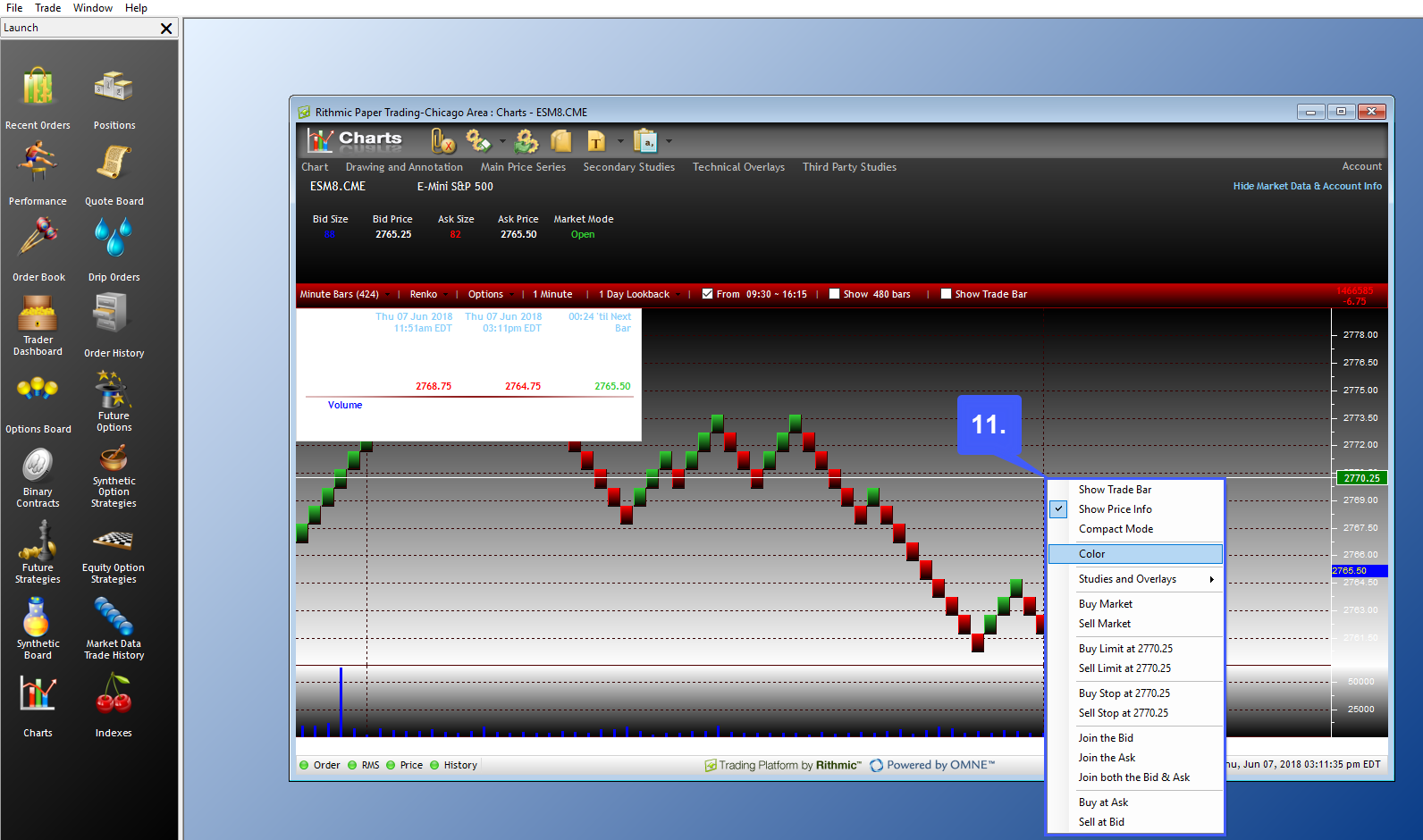This screenshot has height=840, width=1423.
Task: Expand dropdown arrow beside T note icon
Action: (x=620, y=141)
